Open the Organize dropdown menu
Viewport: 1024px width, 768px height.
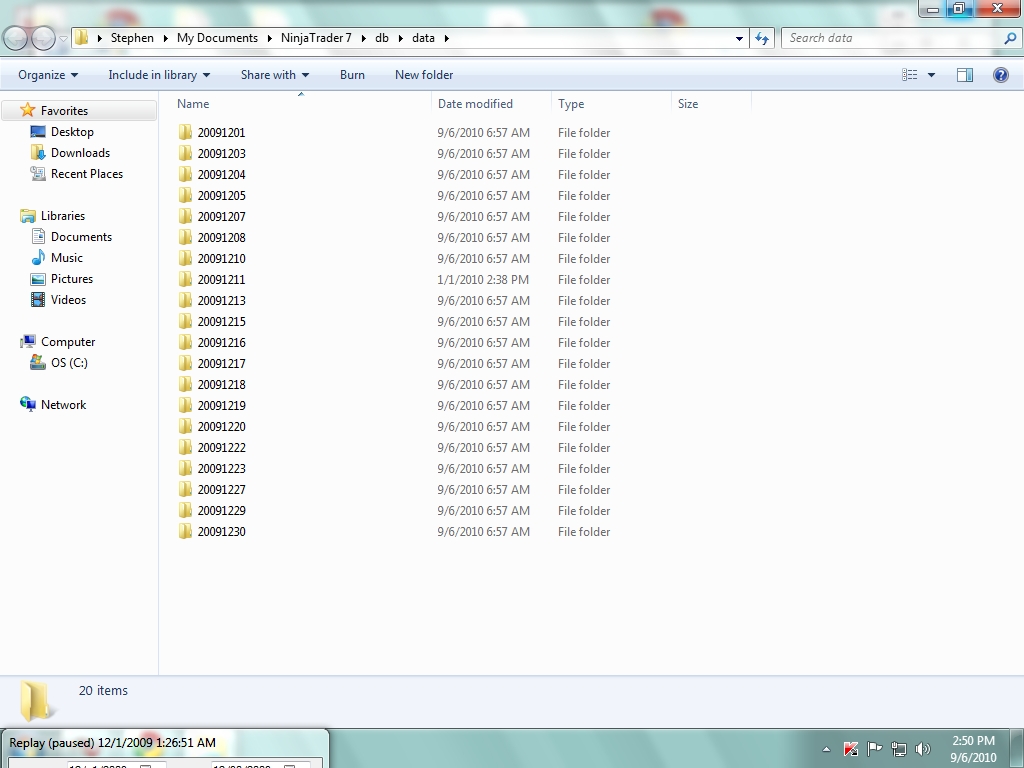48,75
